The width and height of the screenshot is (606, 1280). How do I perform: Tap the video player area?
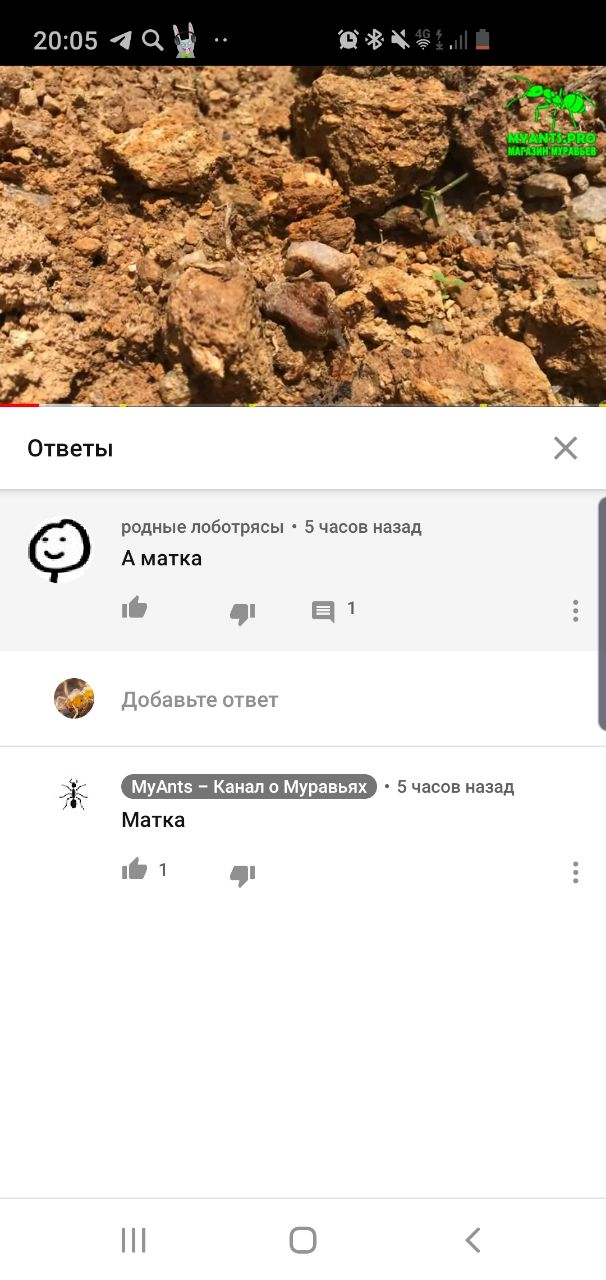click(x=303, y=235)
